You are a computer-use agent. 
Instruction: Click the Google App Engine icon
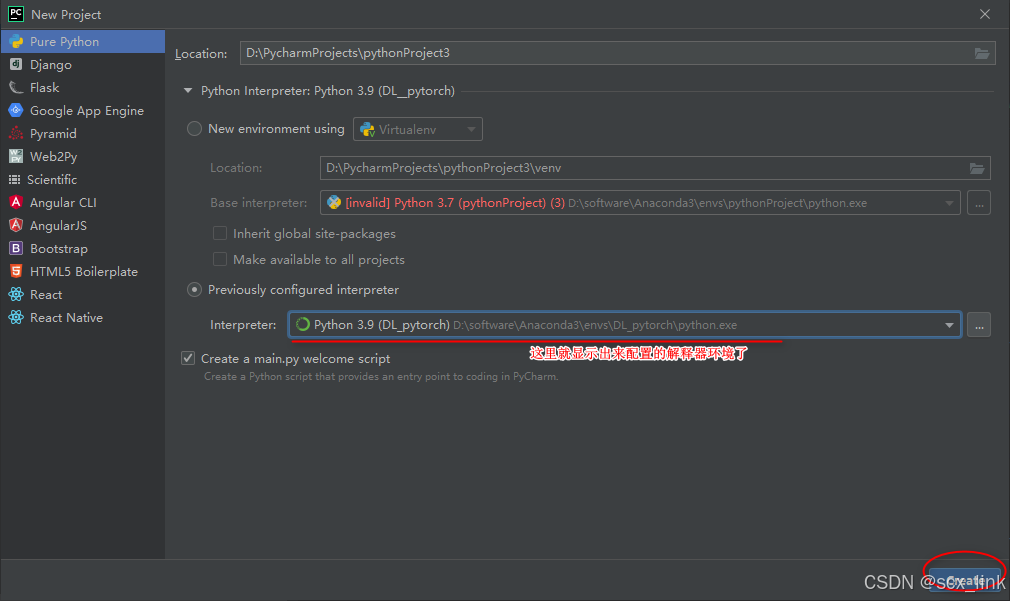16,110
